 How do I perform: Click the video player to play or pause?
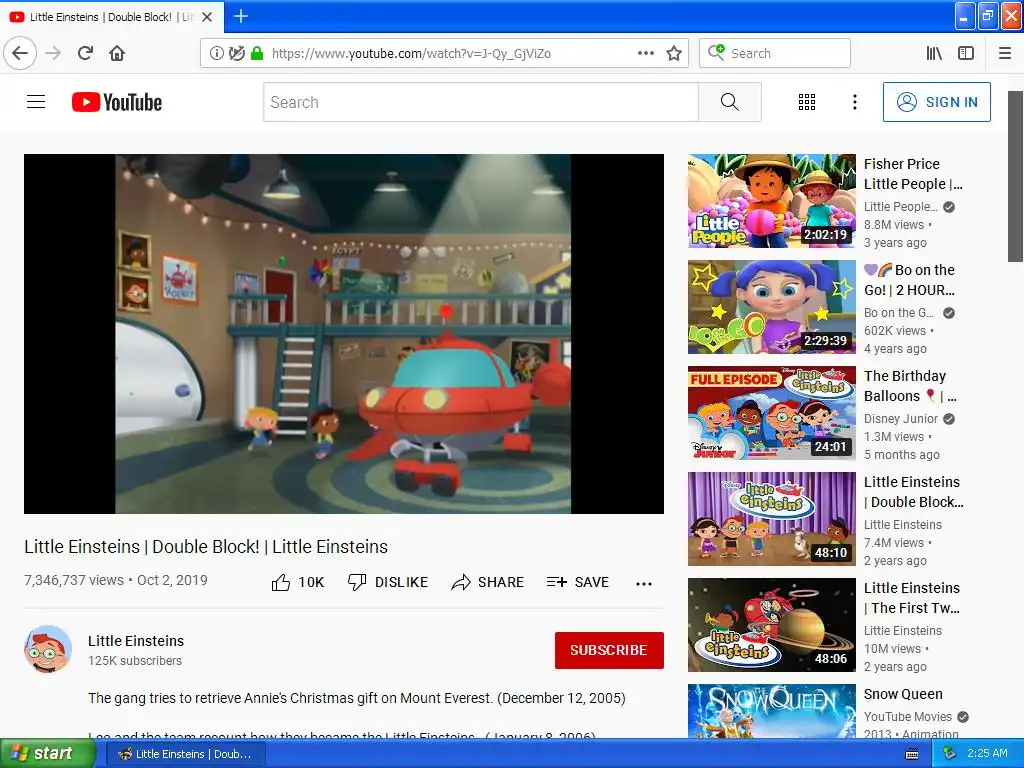click(344, 334)
